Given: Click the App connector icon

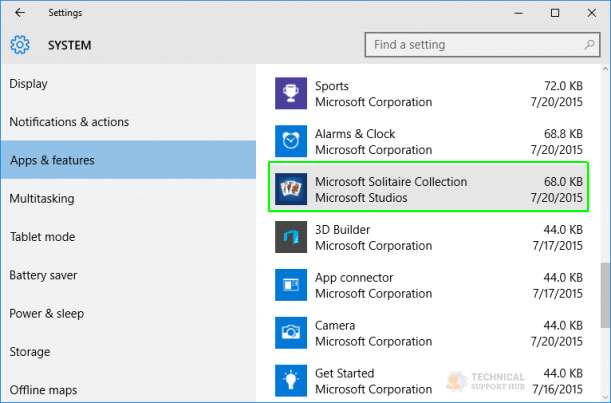Looking at the screenshot, I should click(x=291, y=285).
